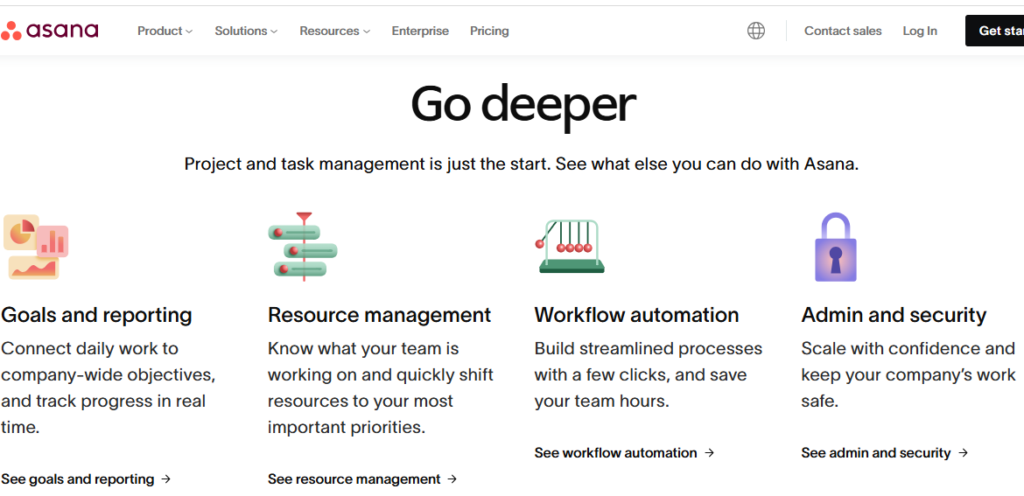Click arrow next to See workflow automation
The image size is (1024, 496).
point(709,453)
